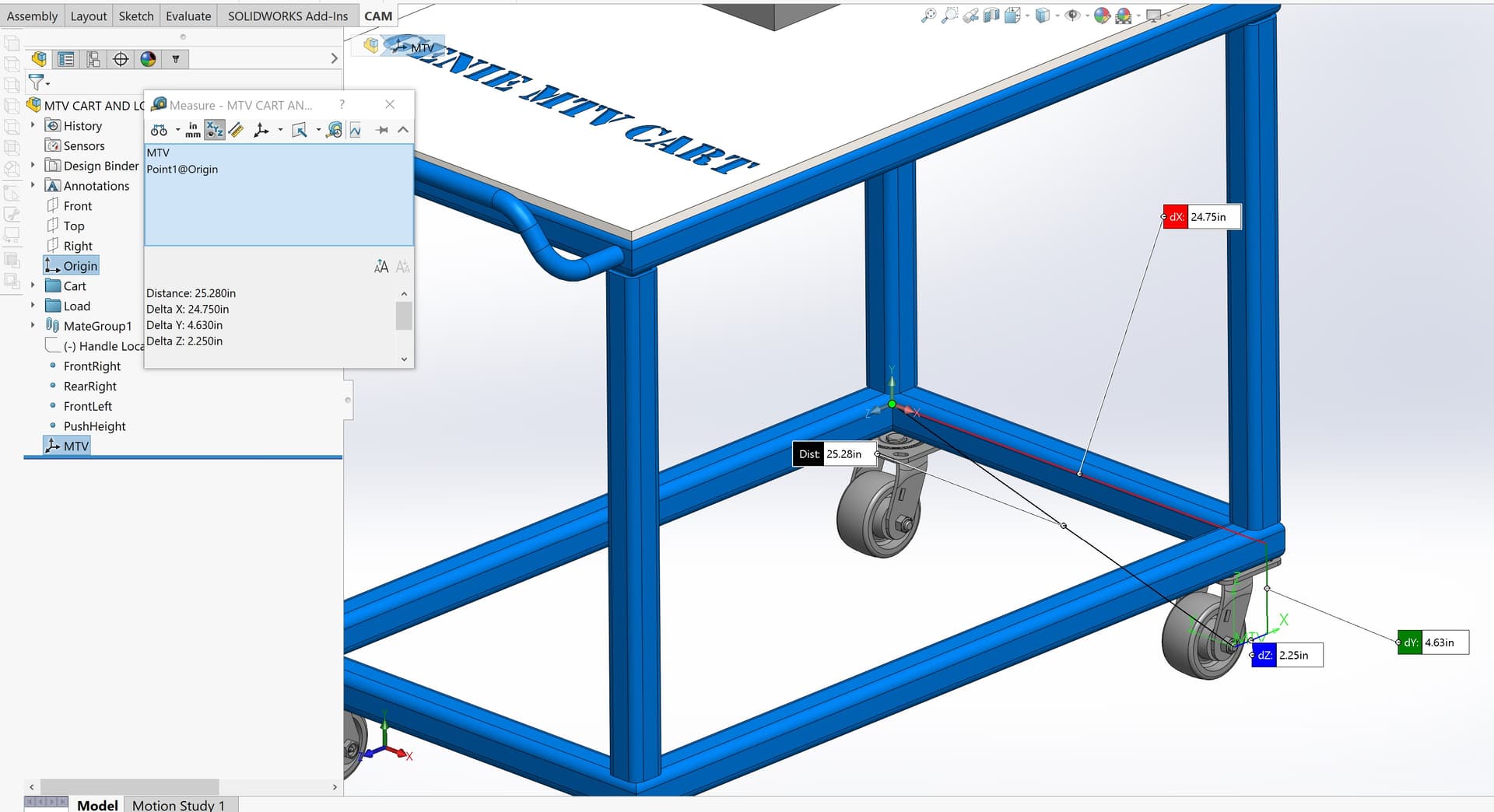Click the tree filter funnel icon
Viewport: 1494px width, 812px height.
click(x=36, y=82)
